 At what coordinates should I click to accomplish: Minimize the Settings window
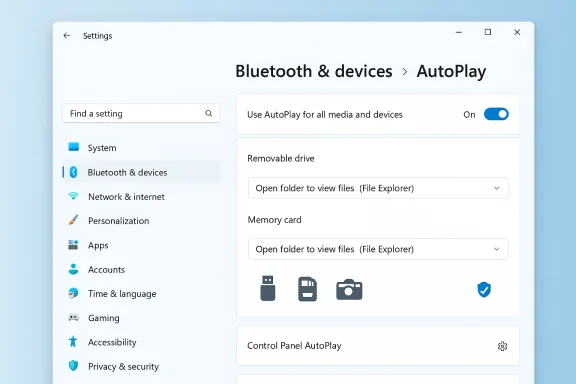pos(459,32)
